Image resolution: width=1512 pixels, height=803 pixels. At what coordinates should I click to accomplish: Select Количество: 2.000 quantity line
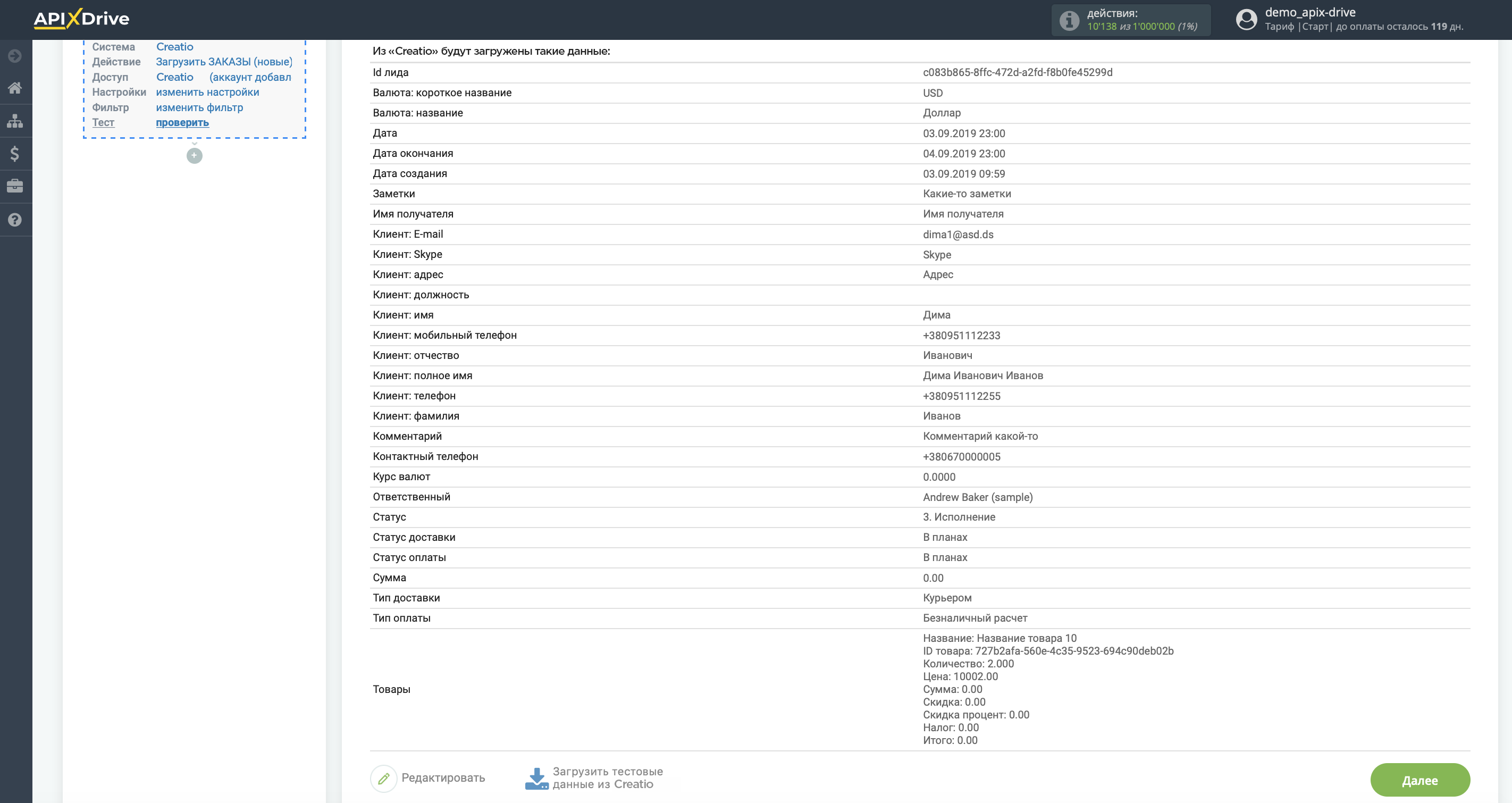coord(969,664)
